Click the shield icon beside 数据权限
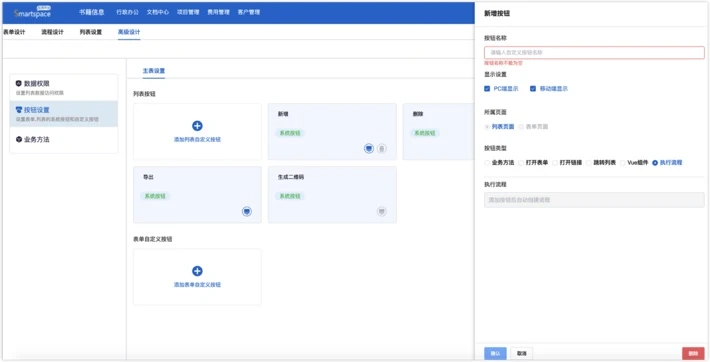Viewport: 710px width, 362px height. coord(19,83)
